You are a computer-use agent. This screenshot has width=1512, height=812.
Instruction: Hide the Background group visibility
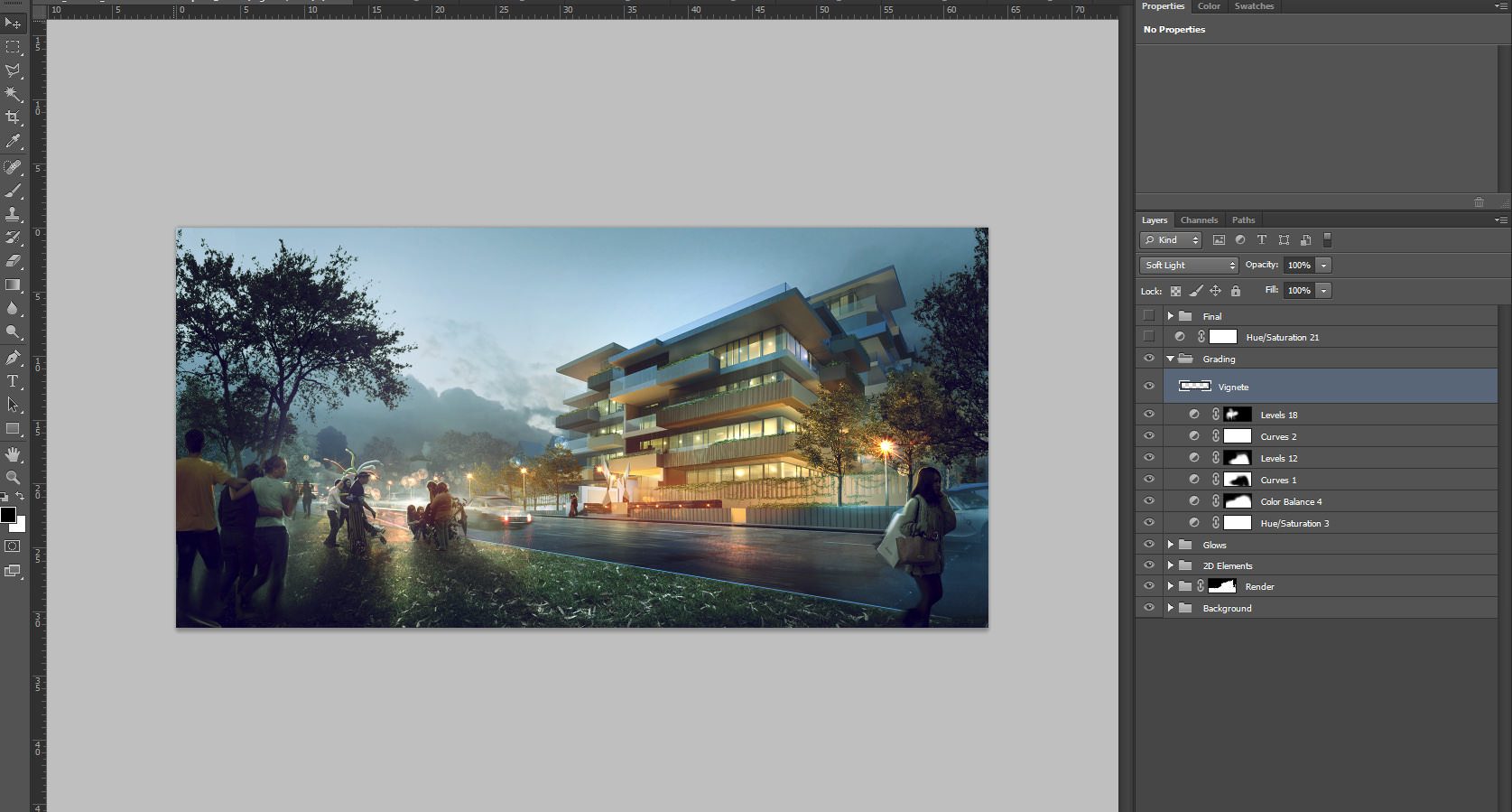pyautogui.click(x=1148, y=608)
